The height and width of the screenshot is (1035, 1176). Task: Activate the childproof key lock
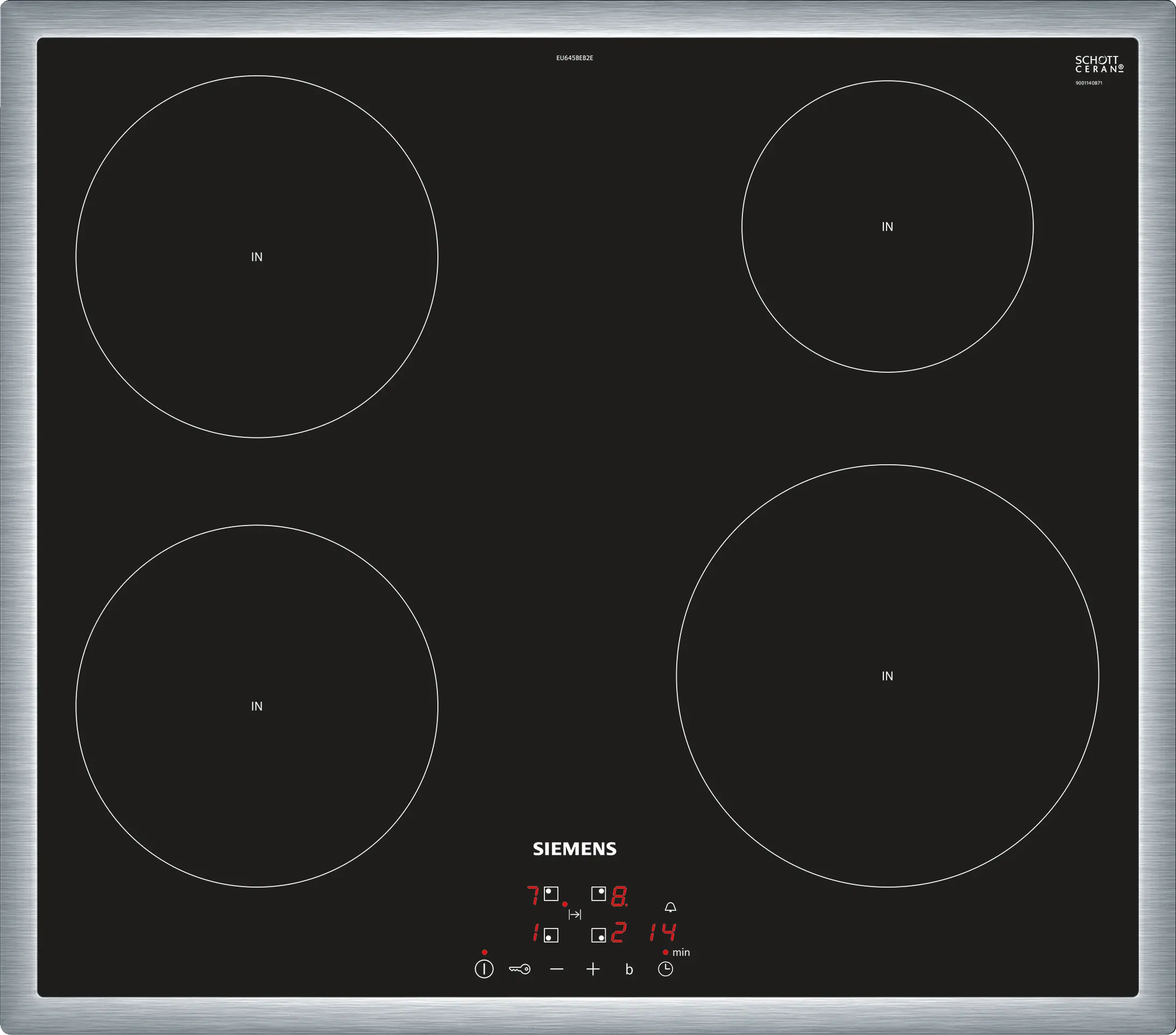point(520,969)
